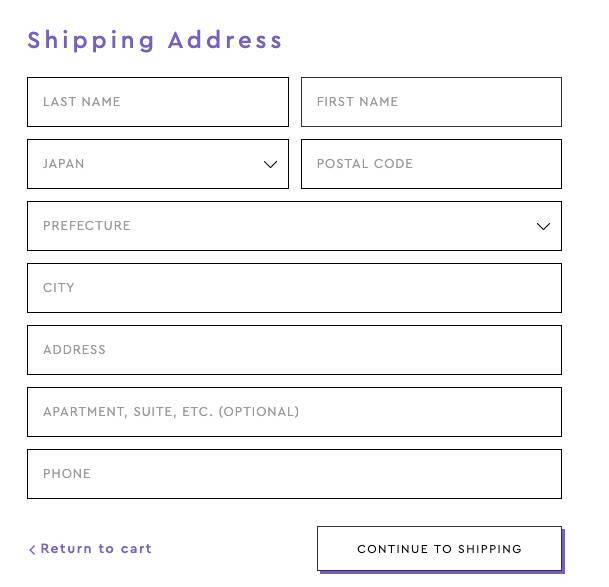Click the POSTAL CODE placeholder text
The width and height of the screenshot is (609, 587).
pos(365,164)
